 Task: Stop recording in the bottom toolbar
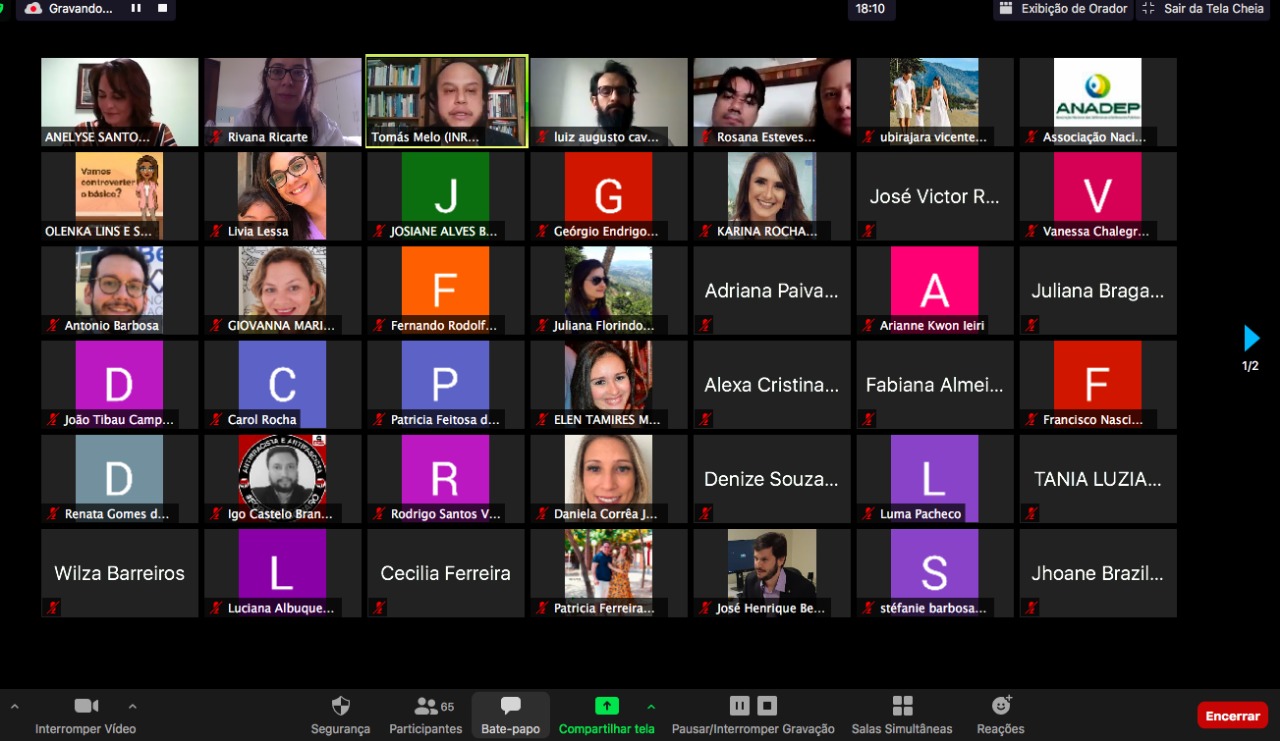767,706
